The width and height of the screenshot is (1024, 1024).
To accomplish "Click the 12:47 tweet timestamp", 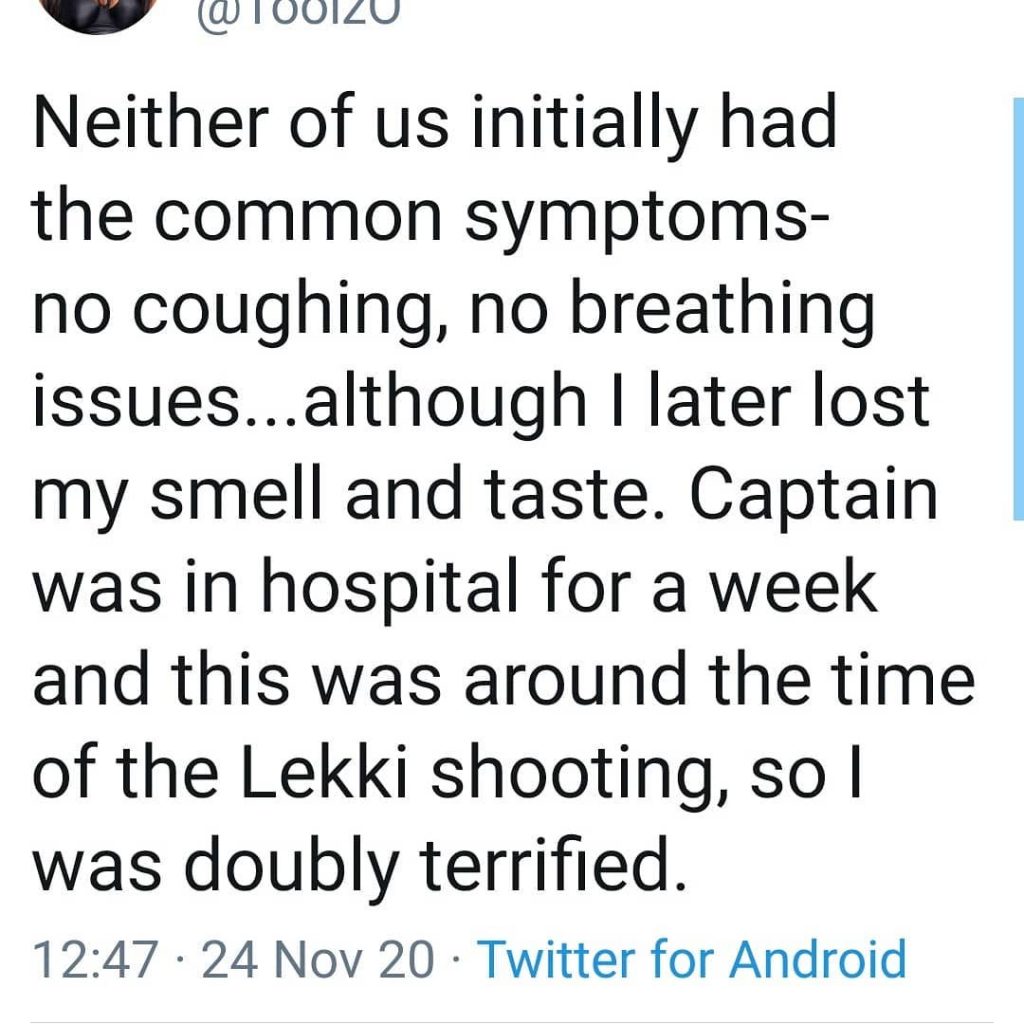I will [95, 959].
